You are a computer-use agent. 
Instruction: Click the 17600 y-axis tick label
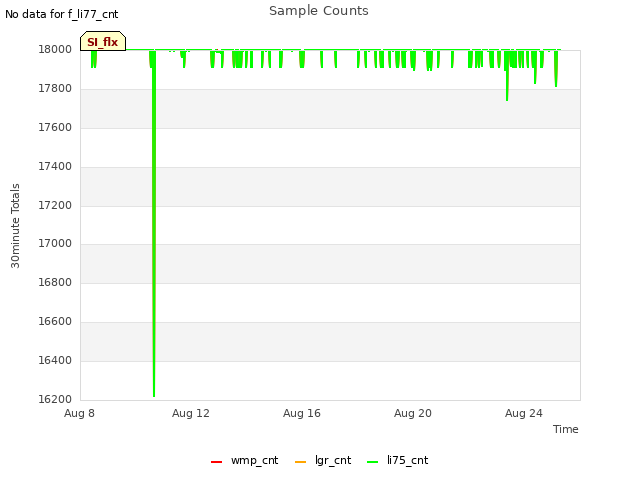click(55, 127)
